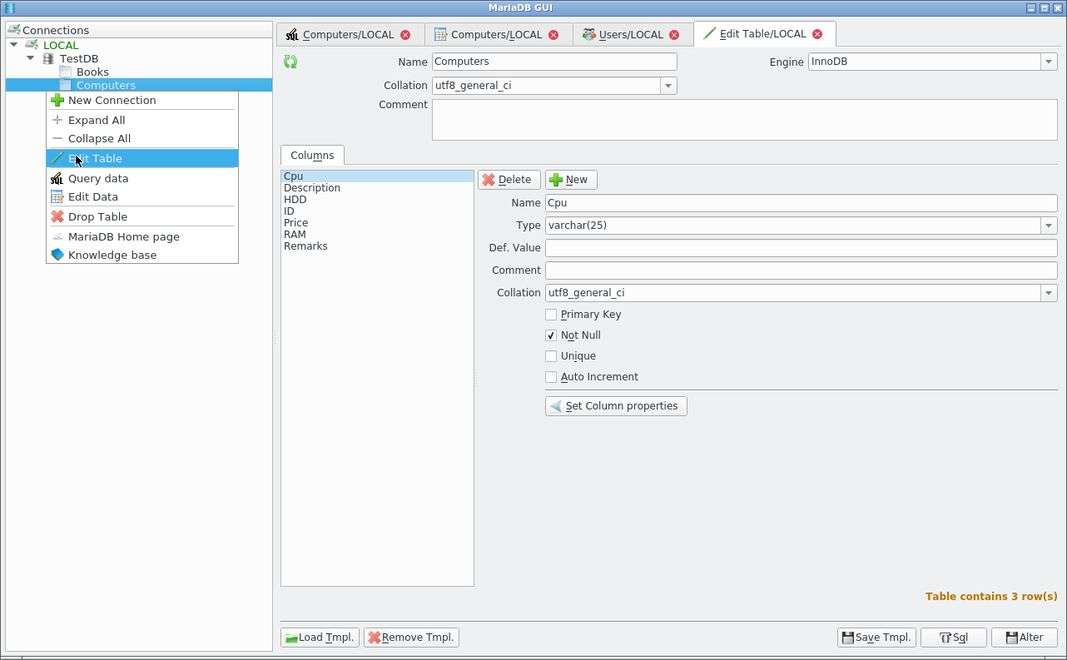Enable the Primary Key checkbox
The height and width of the screenshot is (660, 1067).
[x=551, y=315]
